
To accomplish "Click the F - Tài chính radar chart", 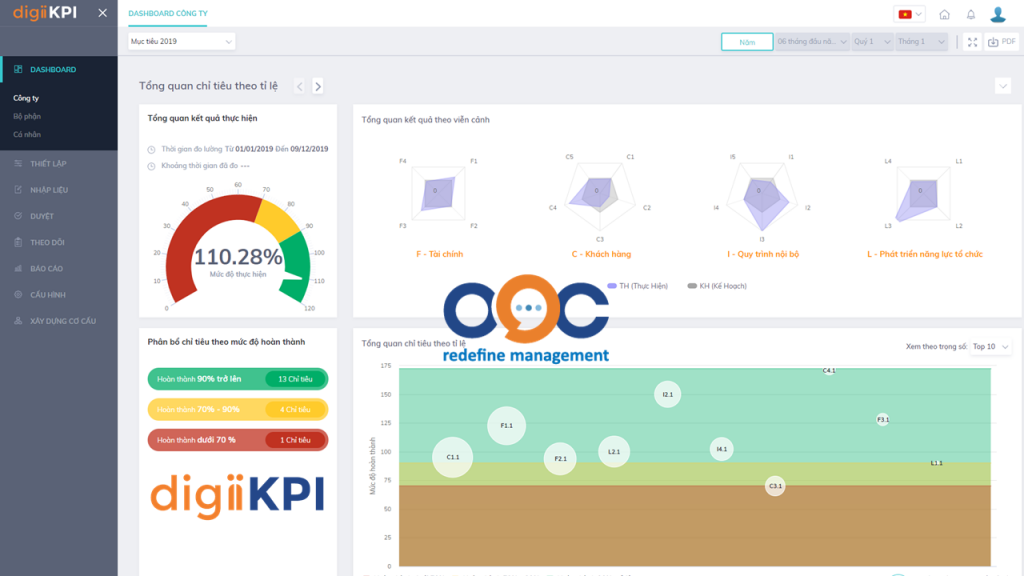I will (438, 193).
